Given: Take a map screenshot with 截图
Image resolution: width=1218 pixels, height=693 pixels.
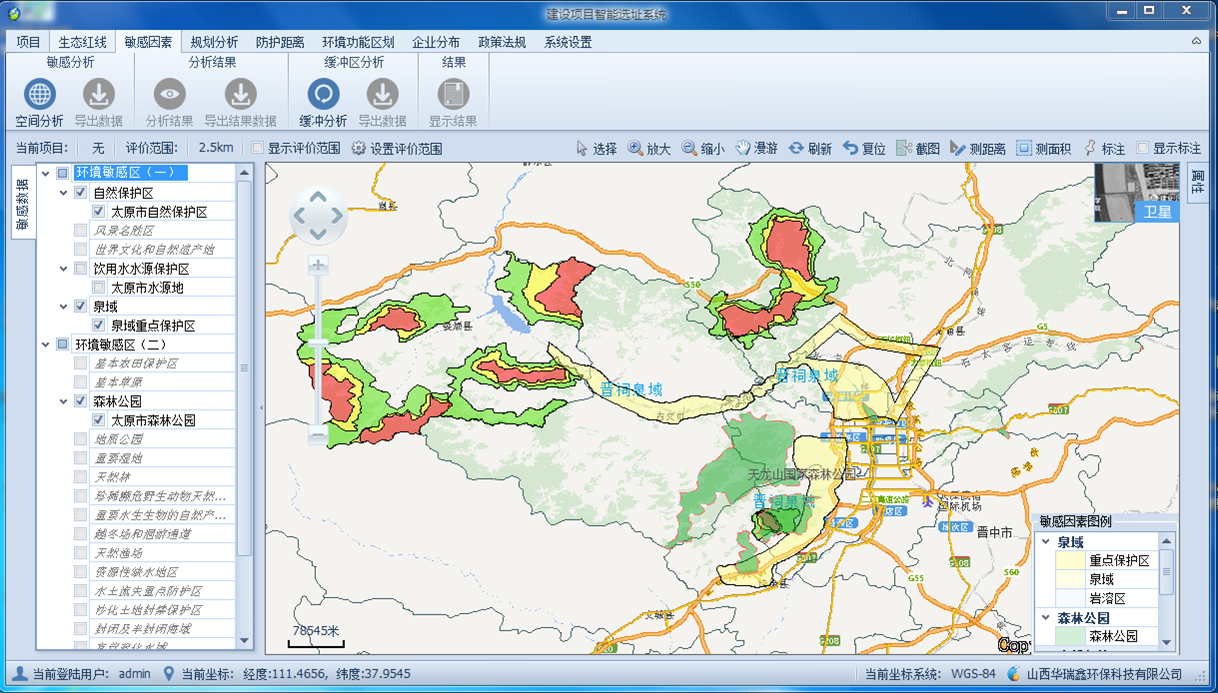Looking at the screenshot, I should point(917,148).
